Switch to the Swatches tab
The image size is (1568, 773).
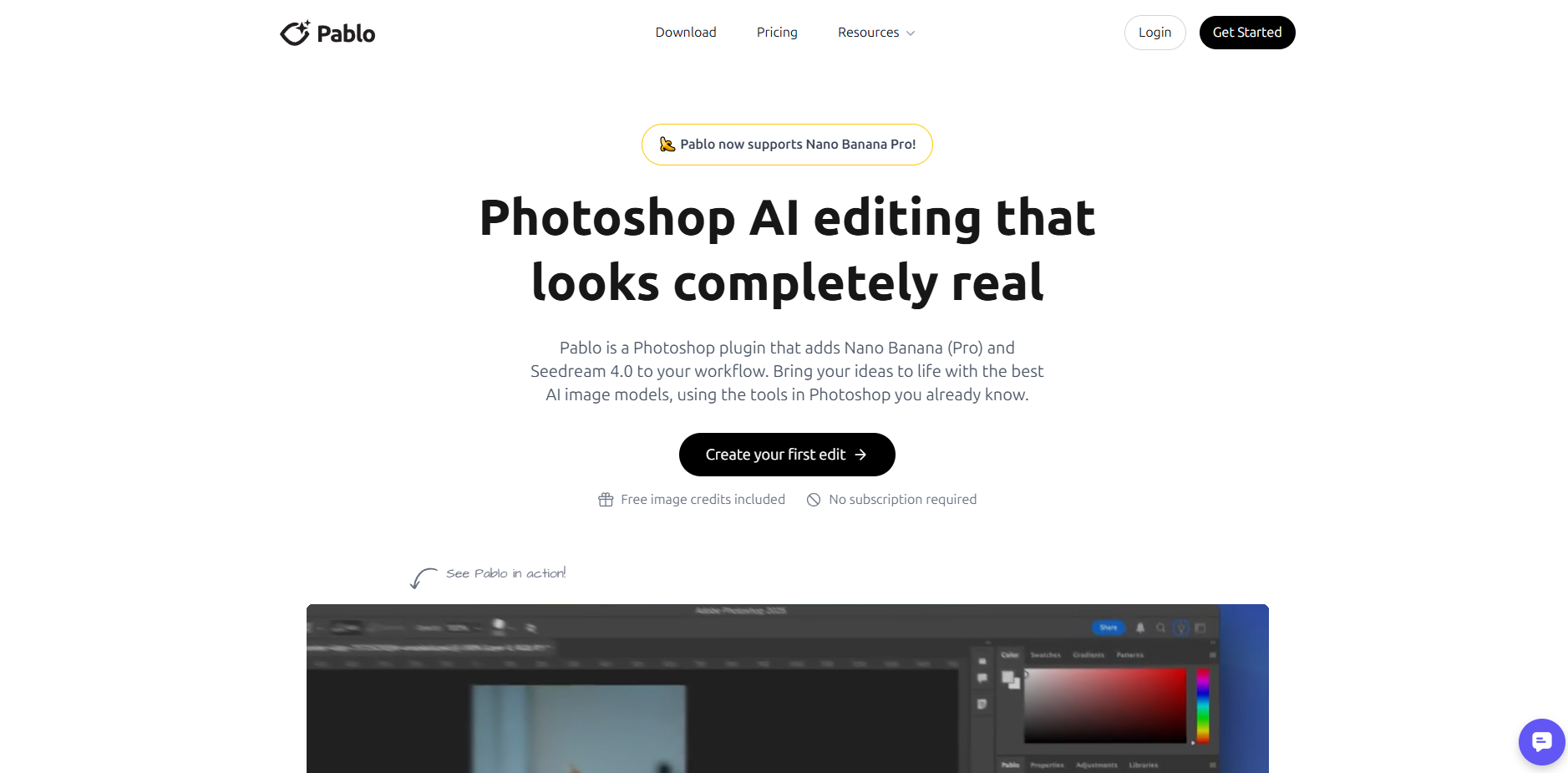pos(1045,655)
